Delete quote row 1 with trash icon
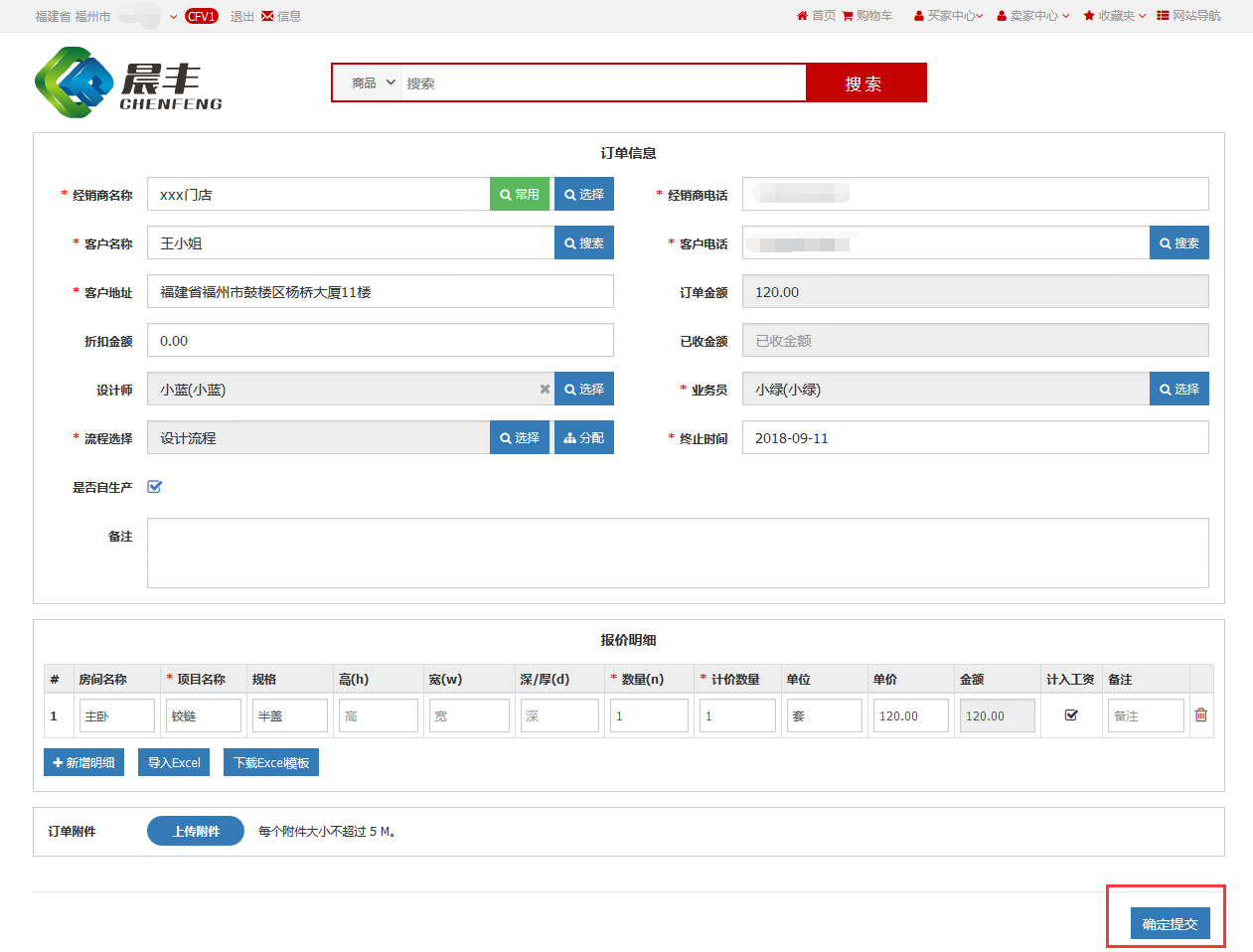The height and width of the screenshot is (952, 1253). pyautogui.click(x=1200, y=715)
